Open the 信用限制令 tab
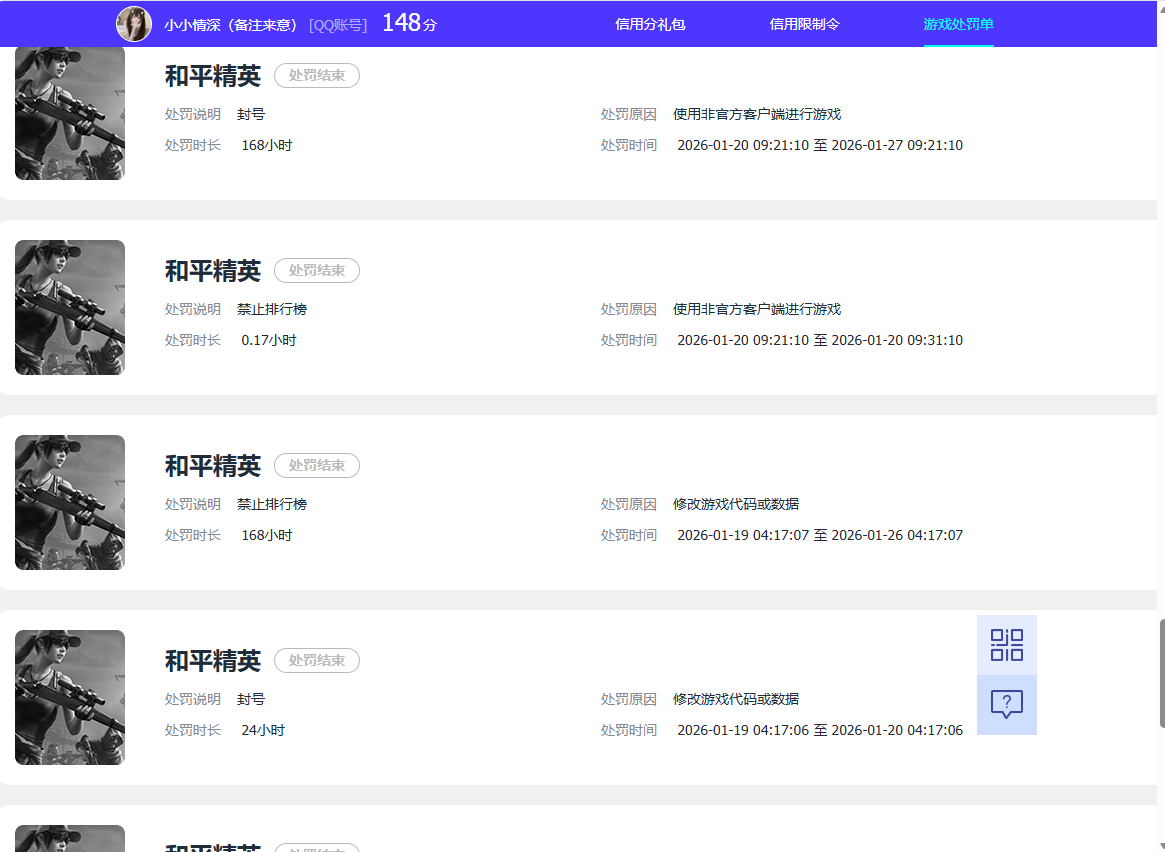Screen dimensions: 1165x852 pyautogui.click(x=804, y=24)
